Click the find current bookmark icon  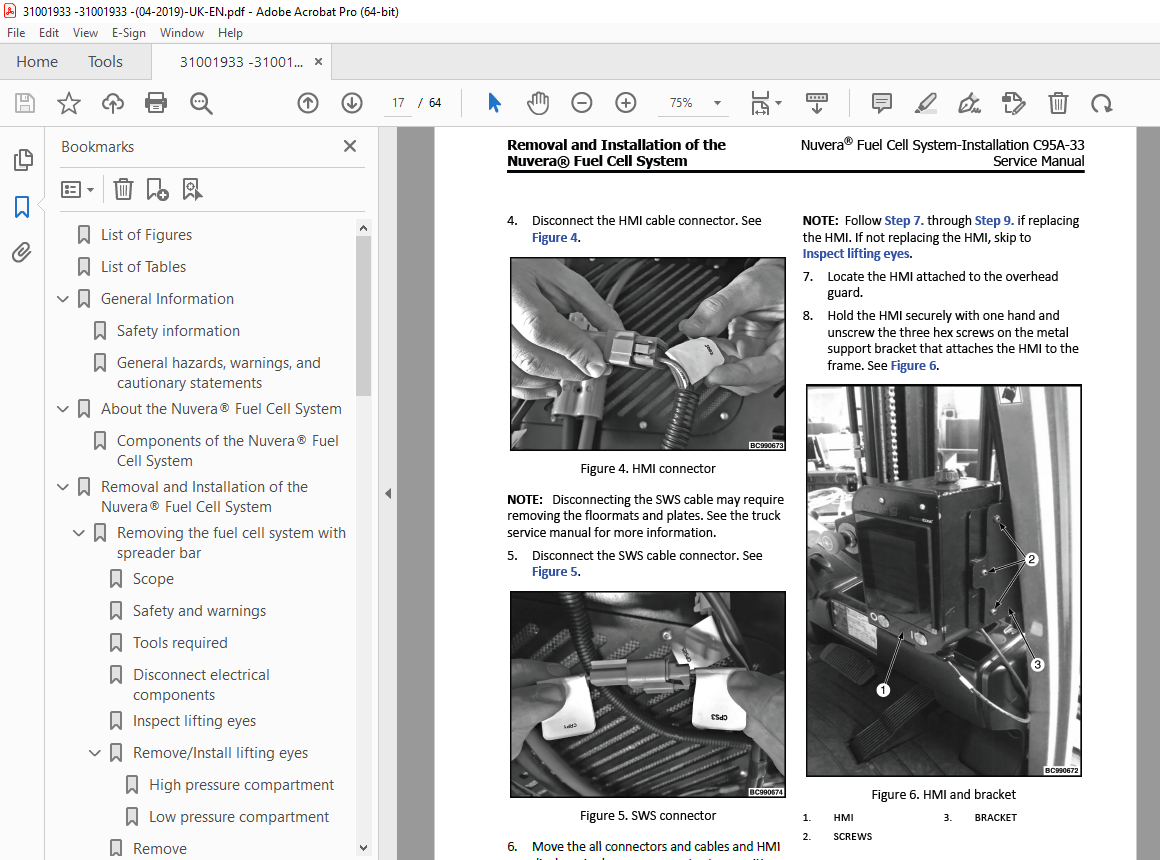click(x=192, y=189)
